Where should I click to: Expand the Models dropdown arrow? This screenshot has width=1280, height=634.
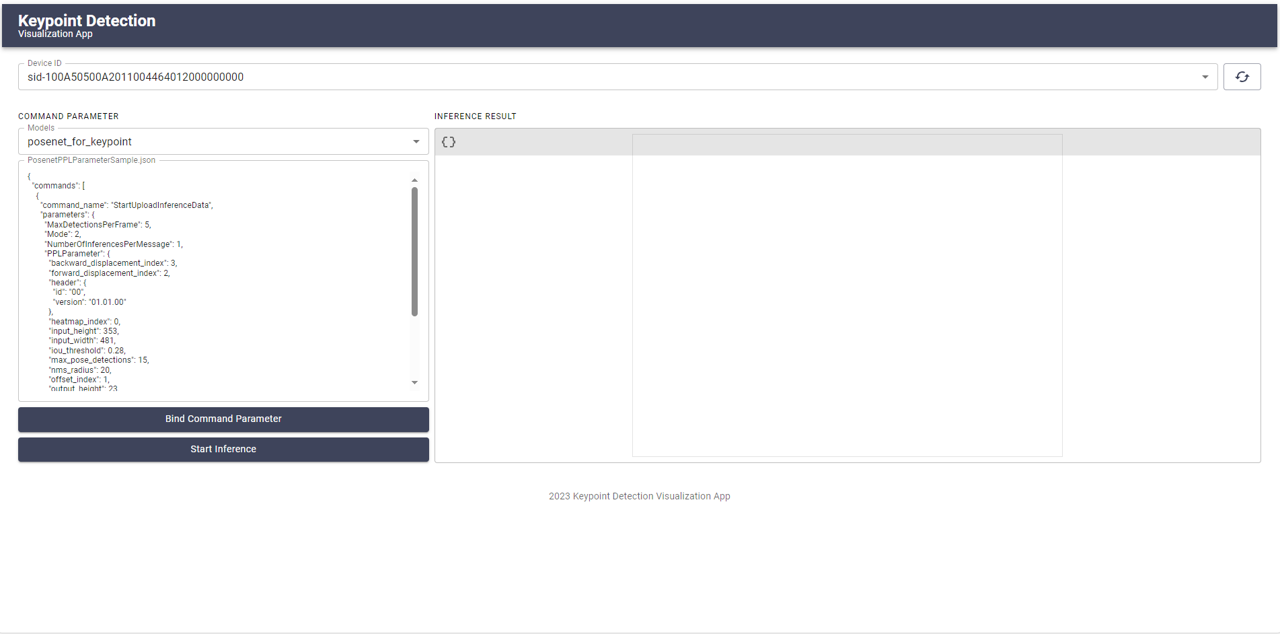(x=416, y=142)
